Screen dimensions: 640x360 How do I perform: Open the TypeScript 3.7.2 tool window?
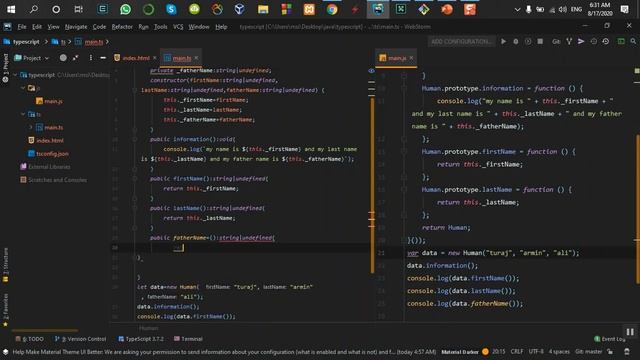[141, 339]
